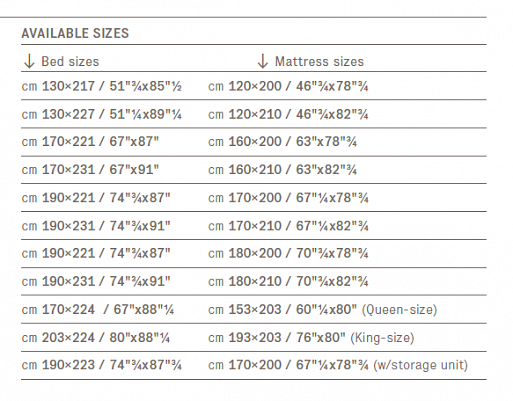Click the w/storage unit mattress entry
The height and width of the screenshot is (401, 513).
(338, 365)
